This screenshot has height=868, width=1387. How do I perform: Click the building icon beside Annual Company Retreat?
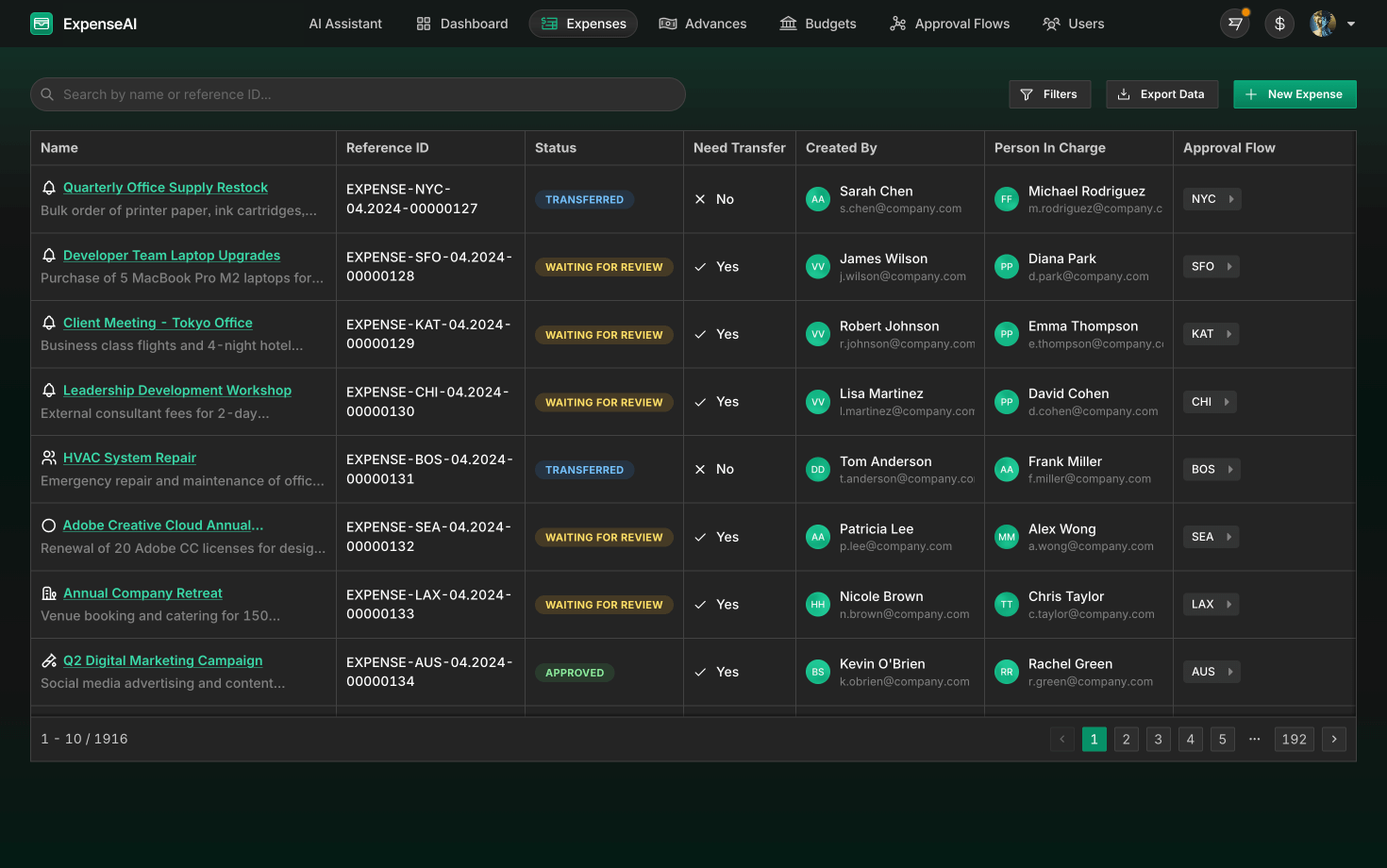point(49,593)
